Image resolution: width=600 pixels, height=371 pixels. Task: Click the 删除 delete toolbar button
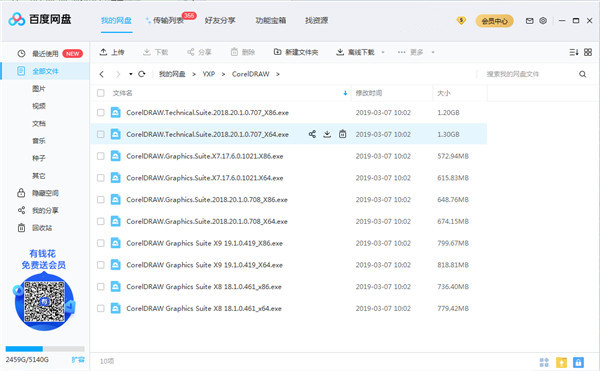pos(243,52)
